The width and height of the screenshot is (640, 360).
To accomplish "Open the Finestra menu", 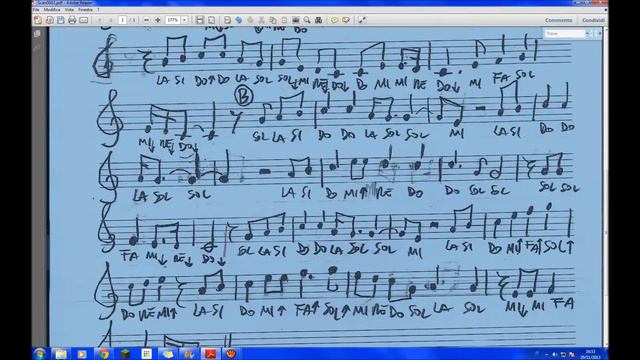I will click(x=85, y=9).
